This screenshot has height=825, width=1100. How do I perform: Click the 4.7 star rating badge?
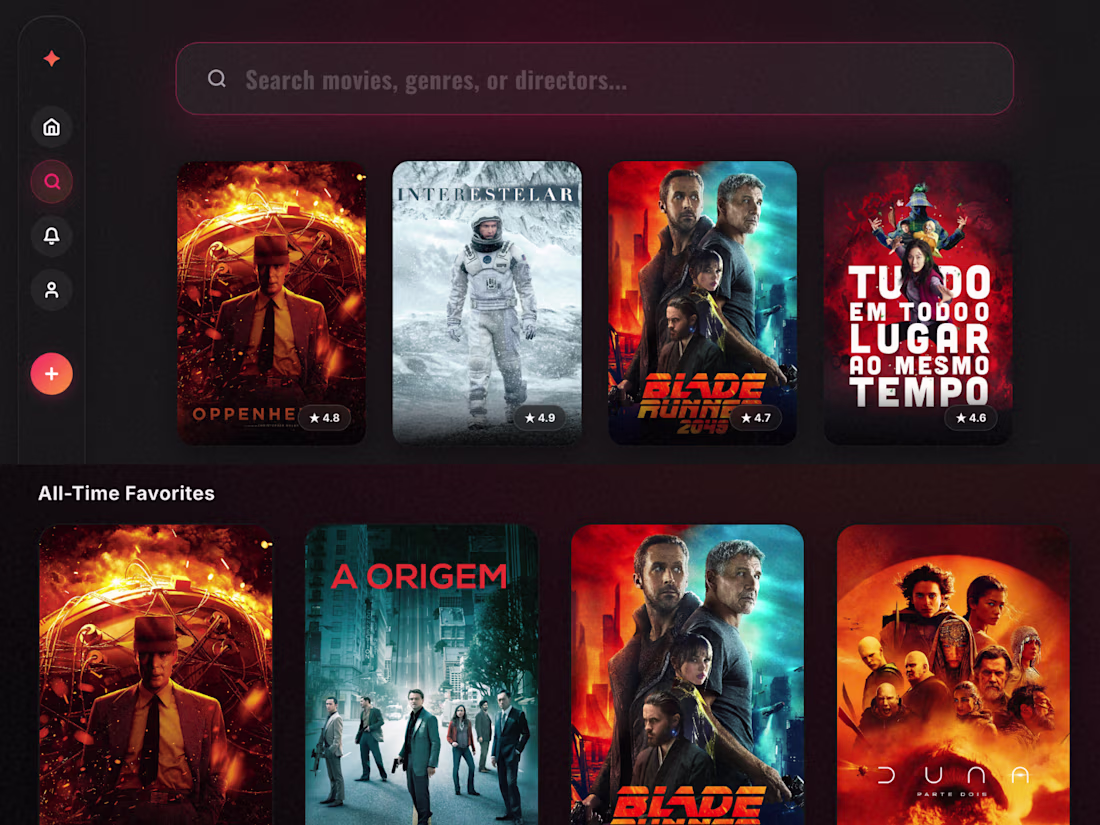[756, 417]
